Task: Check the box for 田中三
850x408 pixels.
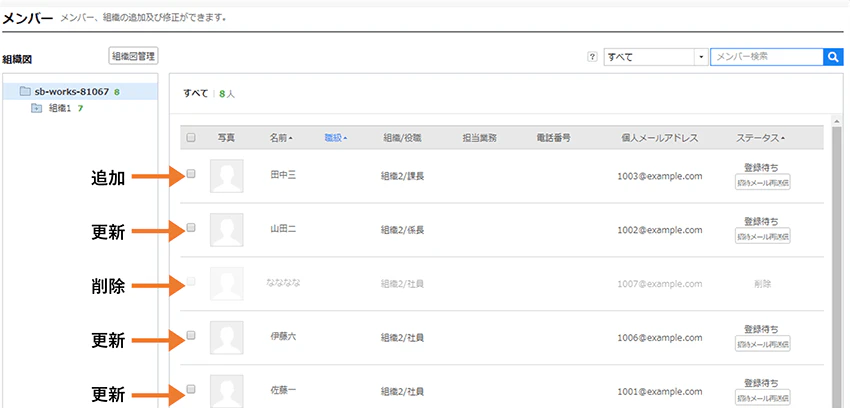Action: point(191,174)
